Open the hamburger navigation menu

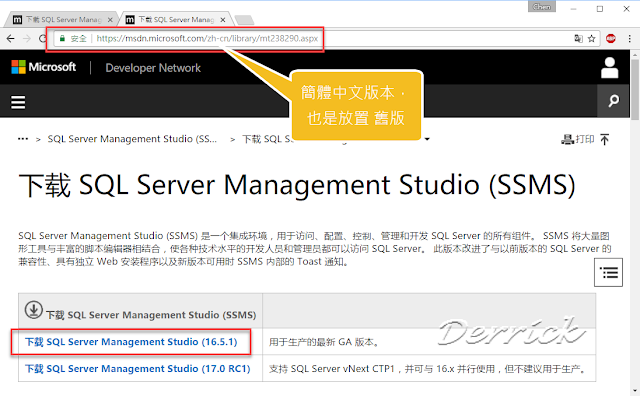(18, 102)
